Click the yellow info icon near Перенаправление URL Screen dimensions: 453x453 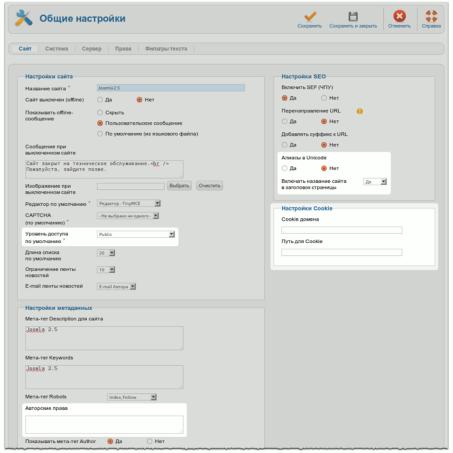click(360, 111)
